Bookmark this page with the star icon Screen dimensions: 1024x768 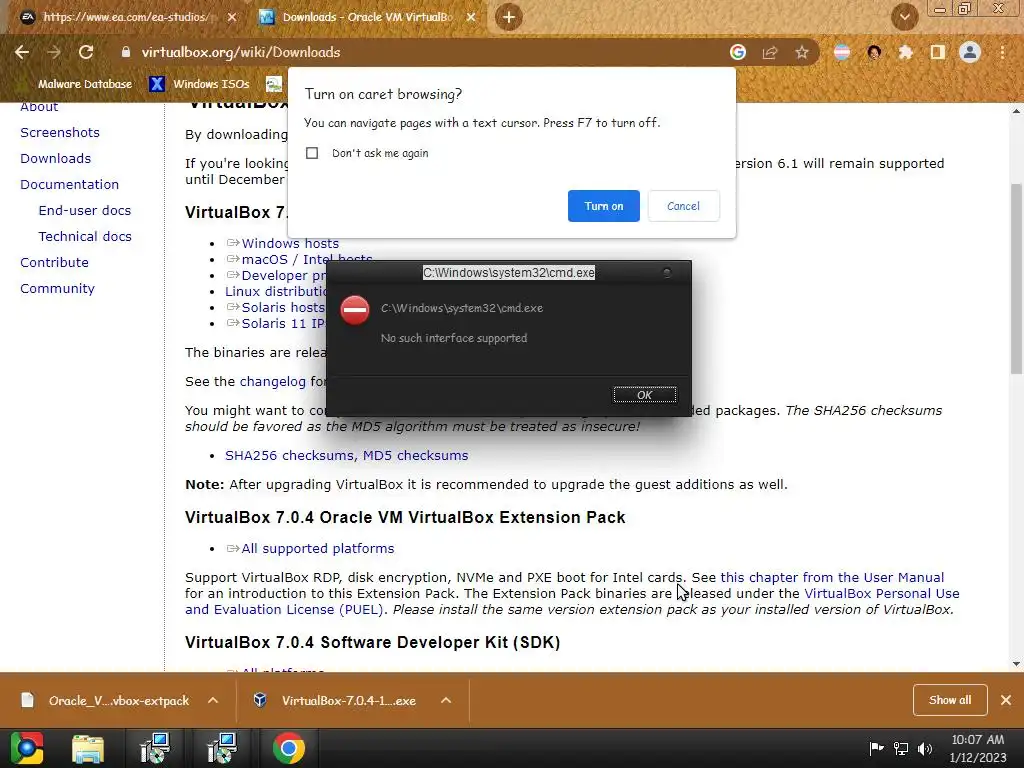pyautogui.click(x=802, y=52)
